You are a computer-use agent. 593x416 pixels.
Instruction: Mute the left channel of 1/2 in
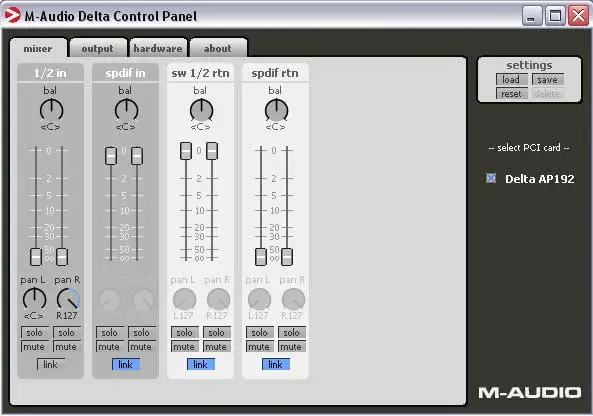(34, 346)
